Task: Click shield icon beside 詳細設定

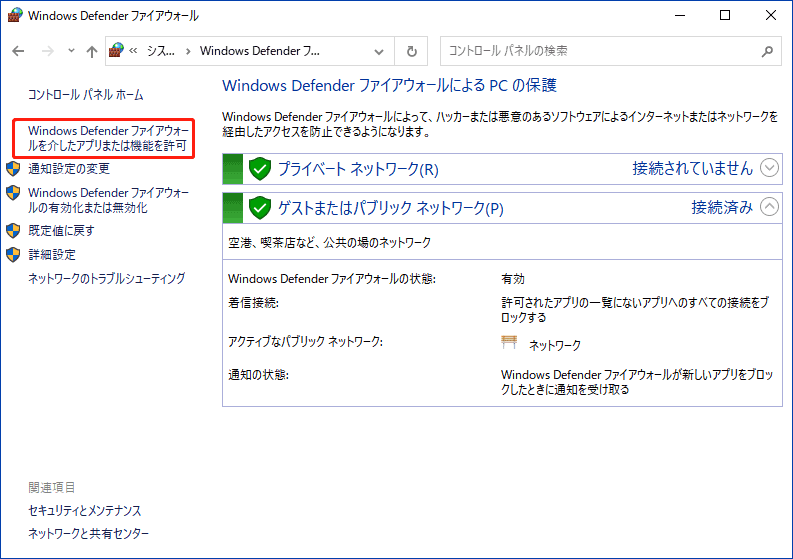Action: pos(13,254)
